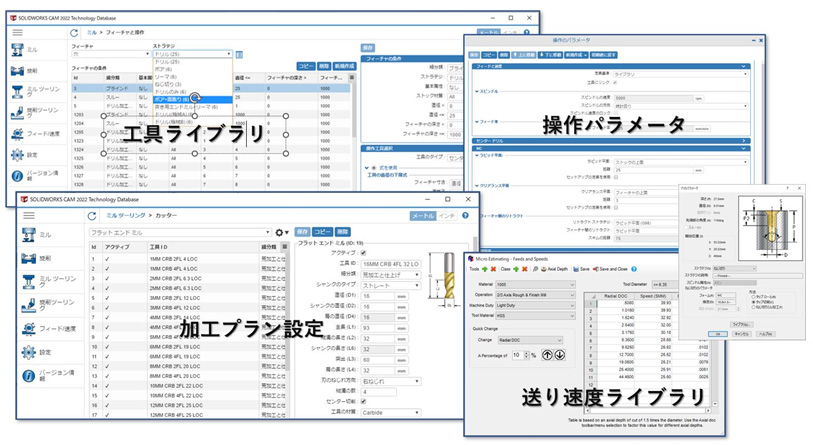Choose リーマ in ストラテジ dropdown list
The image size is (813, 445).
pyautogui.click(x=193, y=77)
